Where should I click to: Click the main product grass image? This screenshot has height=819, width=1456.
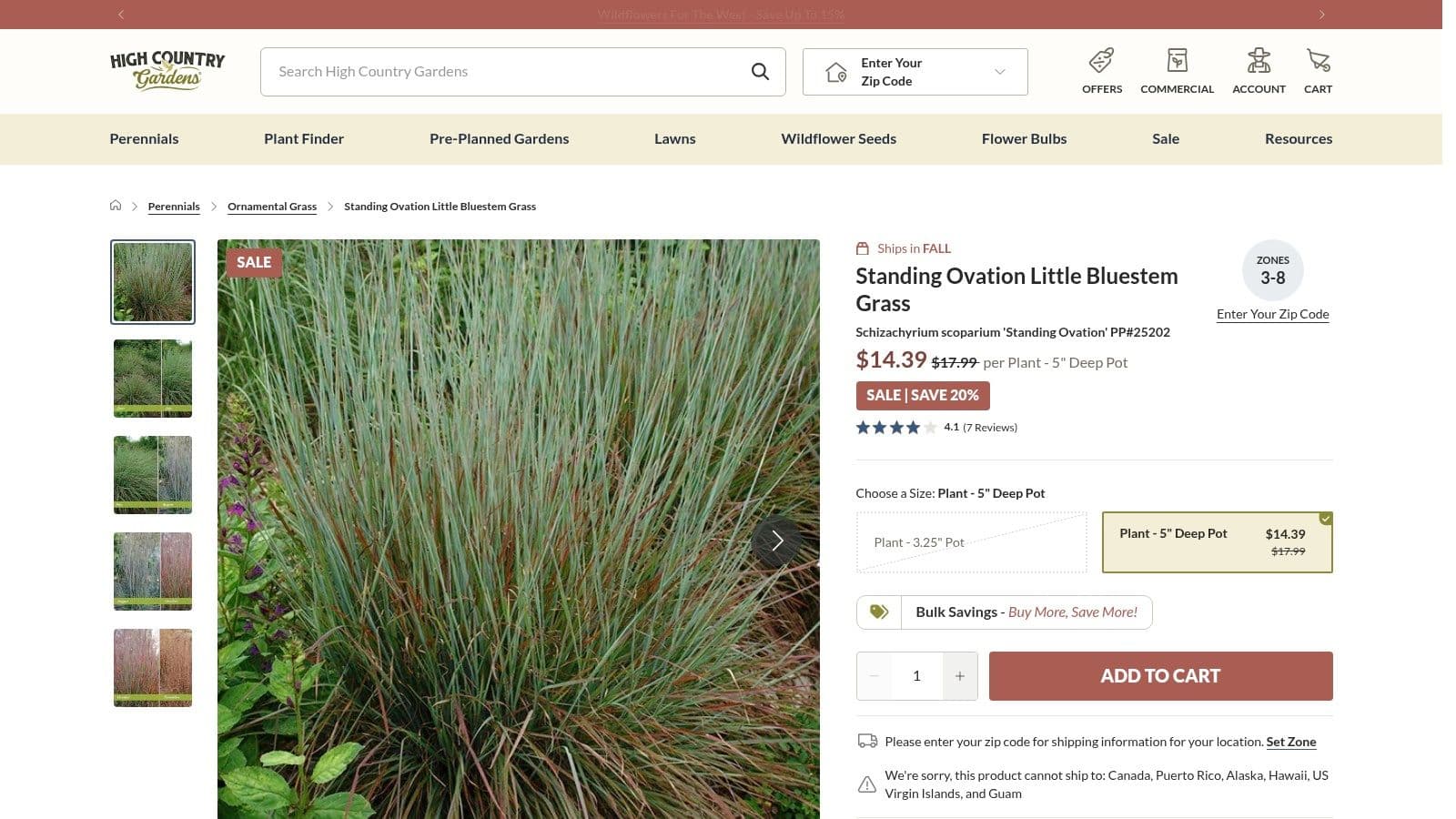tap(518, 529)
